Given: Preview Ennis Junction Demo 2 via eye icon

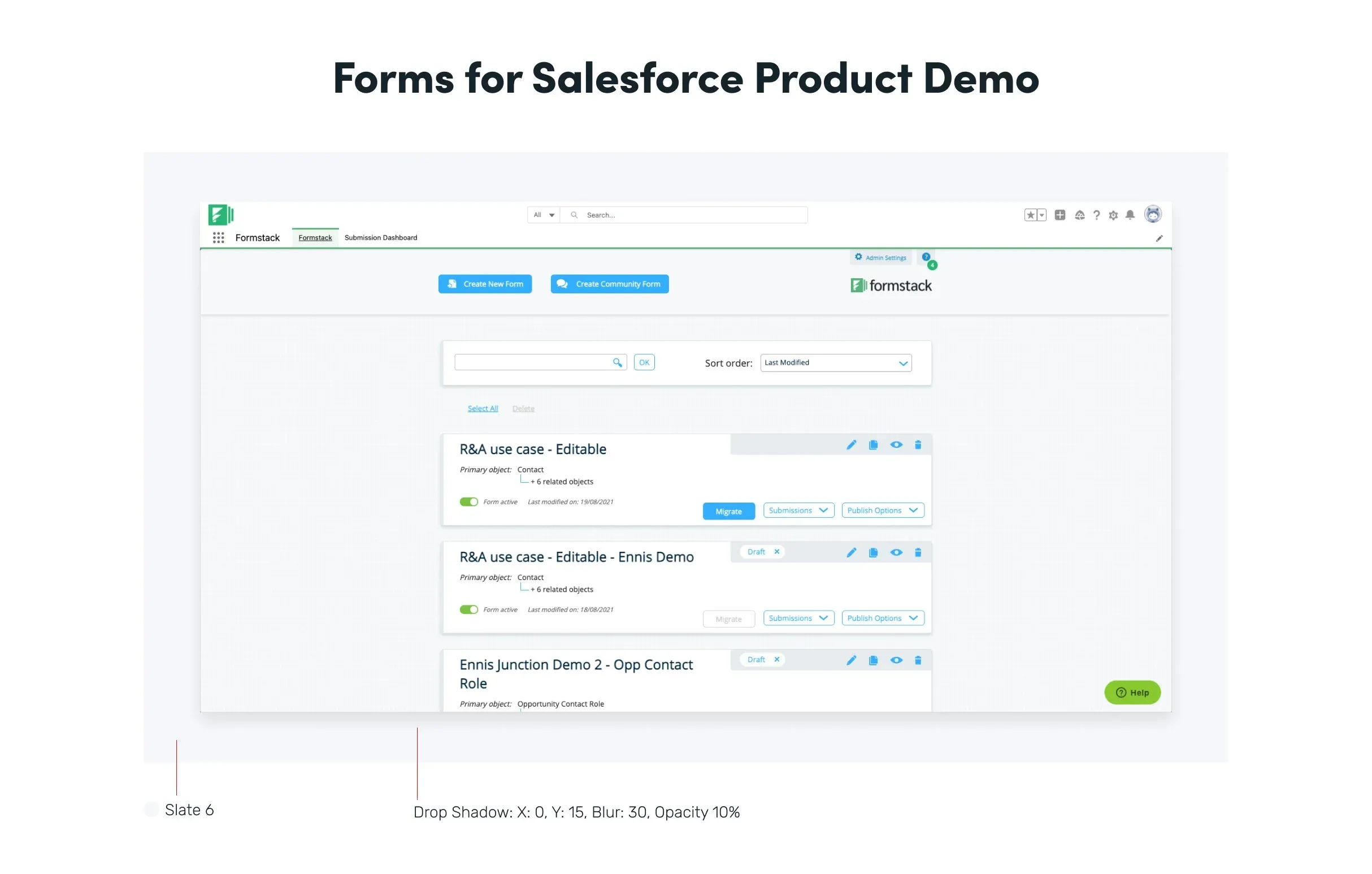Looking at the screenshot, I should click(896, 660).
